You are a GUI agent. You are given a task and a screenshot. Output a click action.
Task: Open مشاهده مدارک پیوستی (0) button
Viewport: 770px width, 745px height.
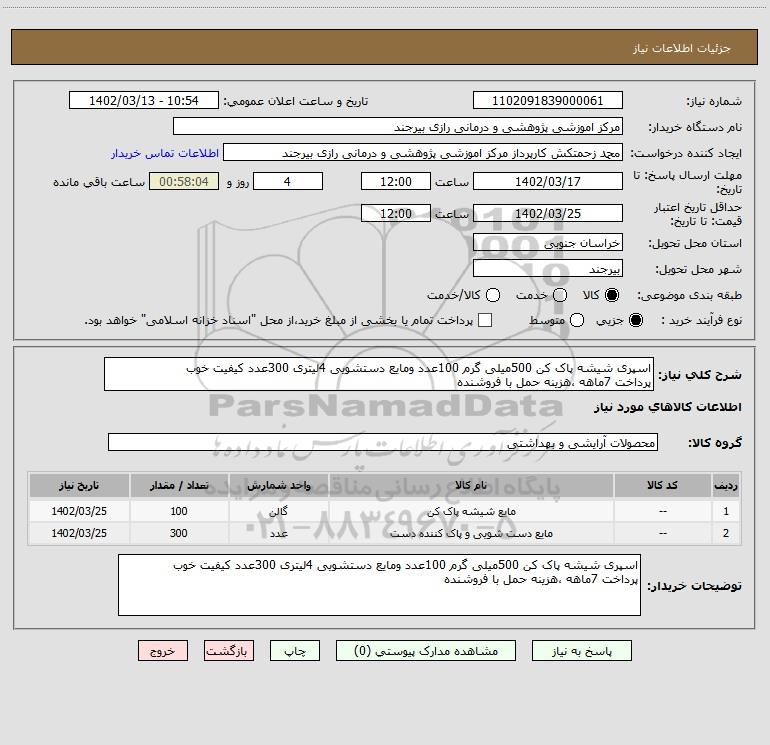[426, 651]
